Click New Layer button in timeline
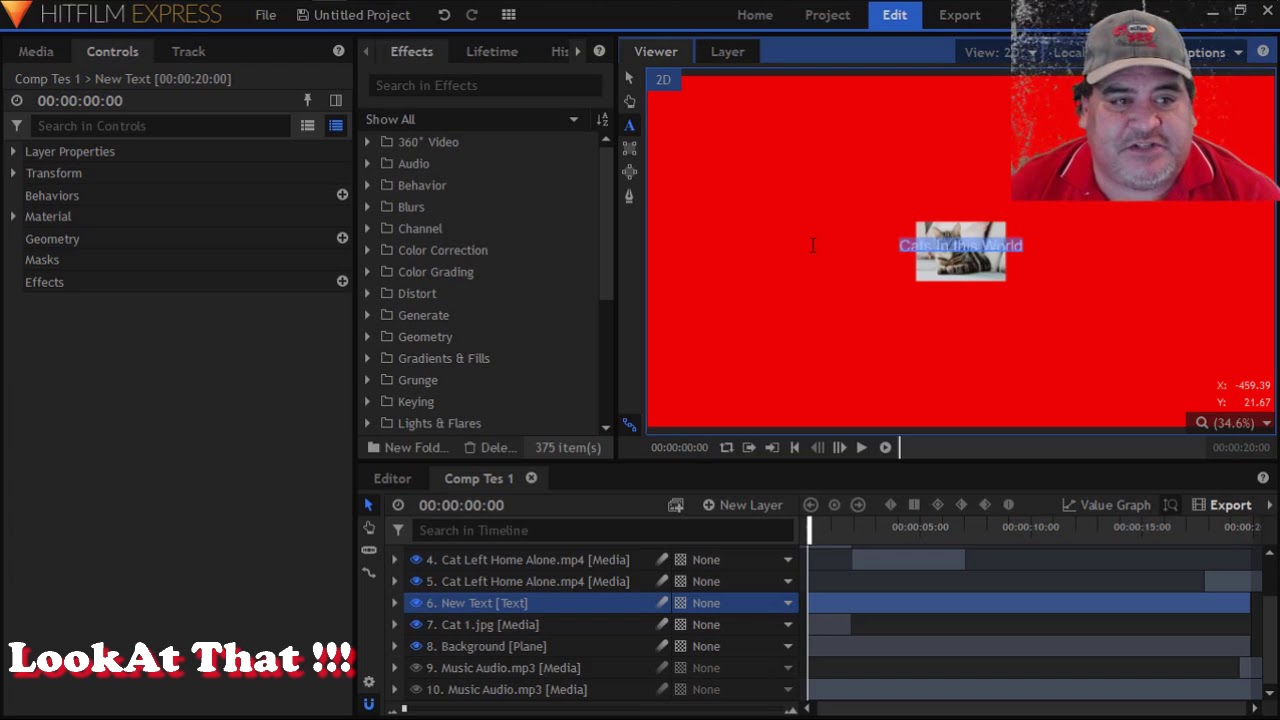 click(x=742, y=505)
